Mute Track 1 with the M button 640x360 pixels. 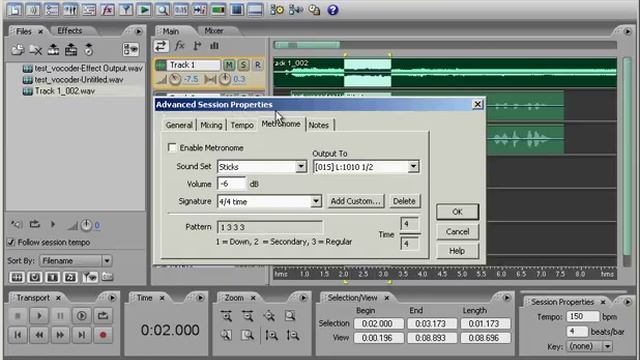click(229, 65)
